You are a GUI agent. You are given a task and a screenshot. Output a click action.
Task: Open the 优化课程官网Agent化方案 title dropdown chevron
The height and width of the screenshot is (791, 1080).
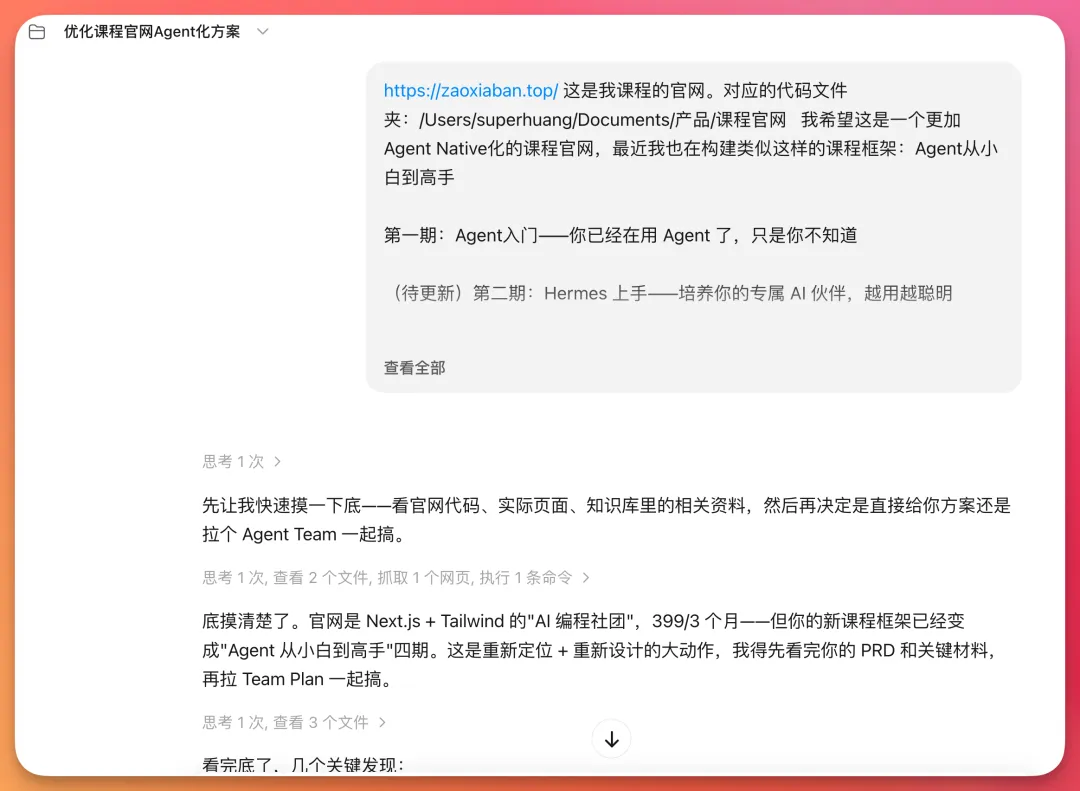262,32
